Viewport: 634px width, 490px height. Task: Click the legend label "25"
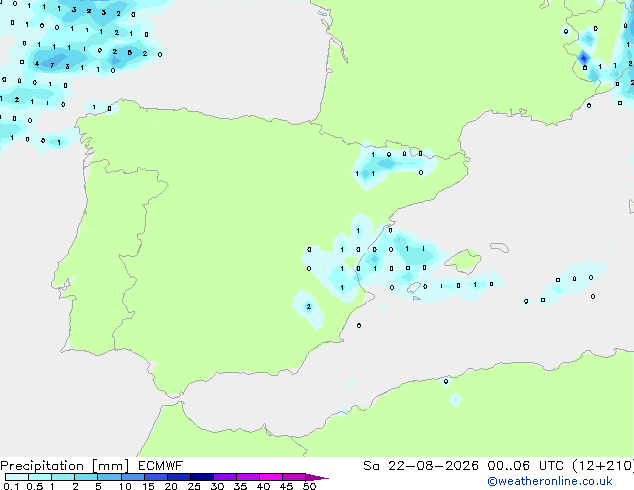[194, 486]
